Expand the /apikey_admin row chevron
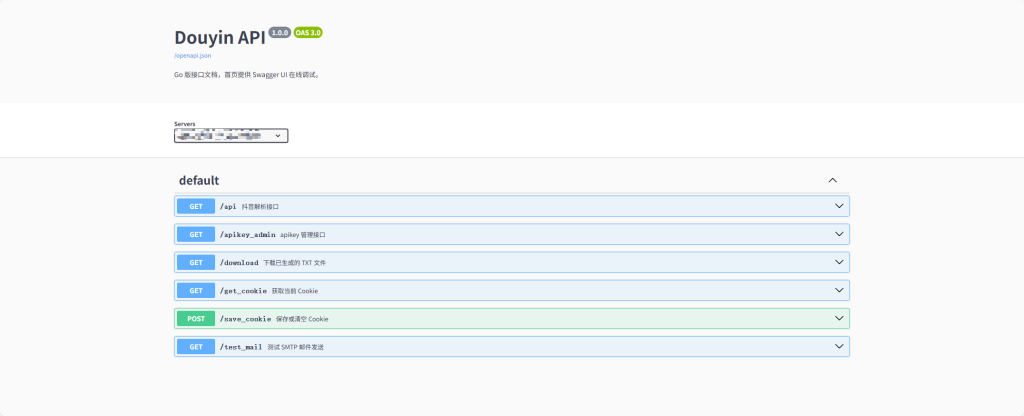 pos(839,234)
